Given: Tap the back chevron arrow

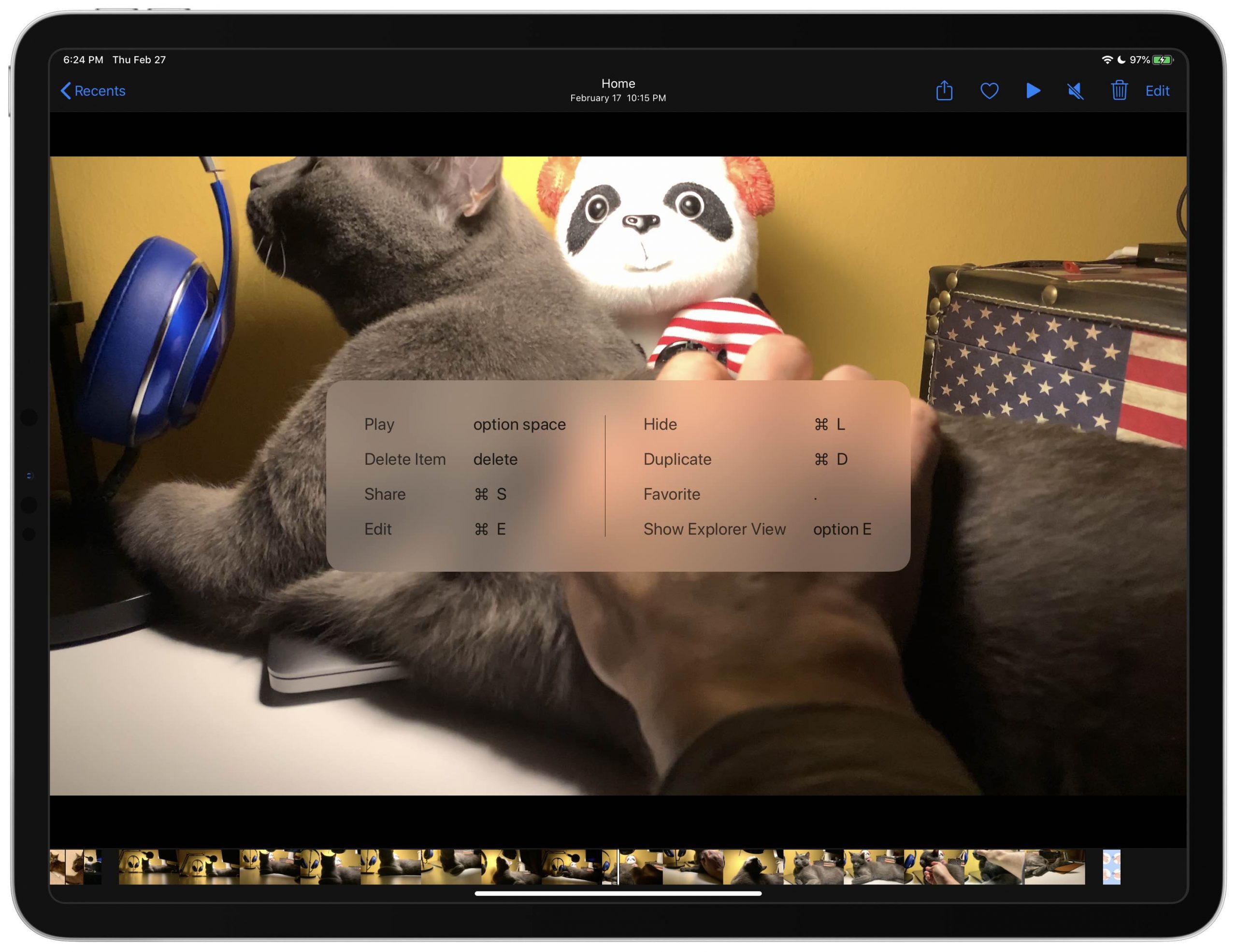Looking at the screenshot, I should pyautogui.click(x=66, y=91).
